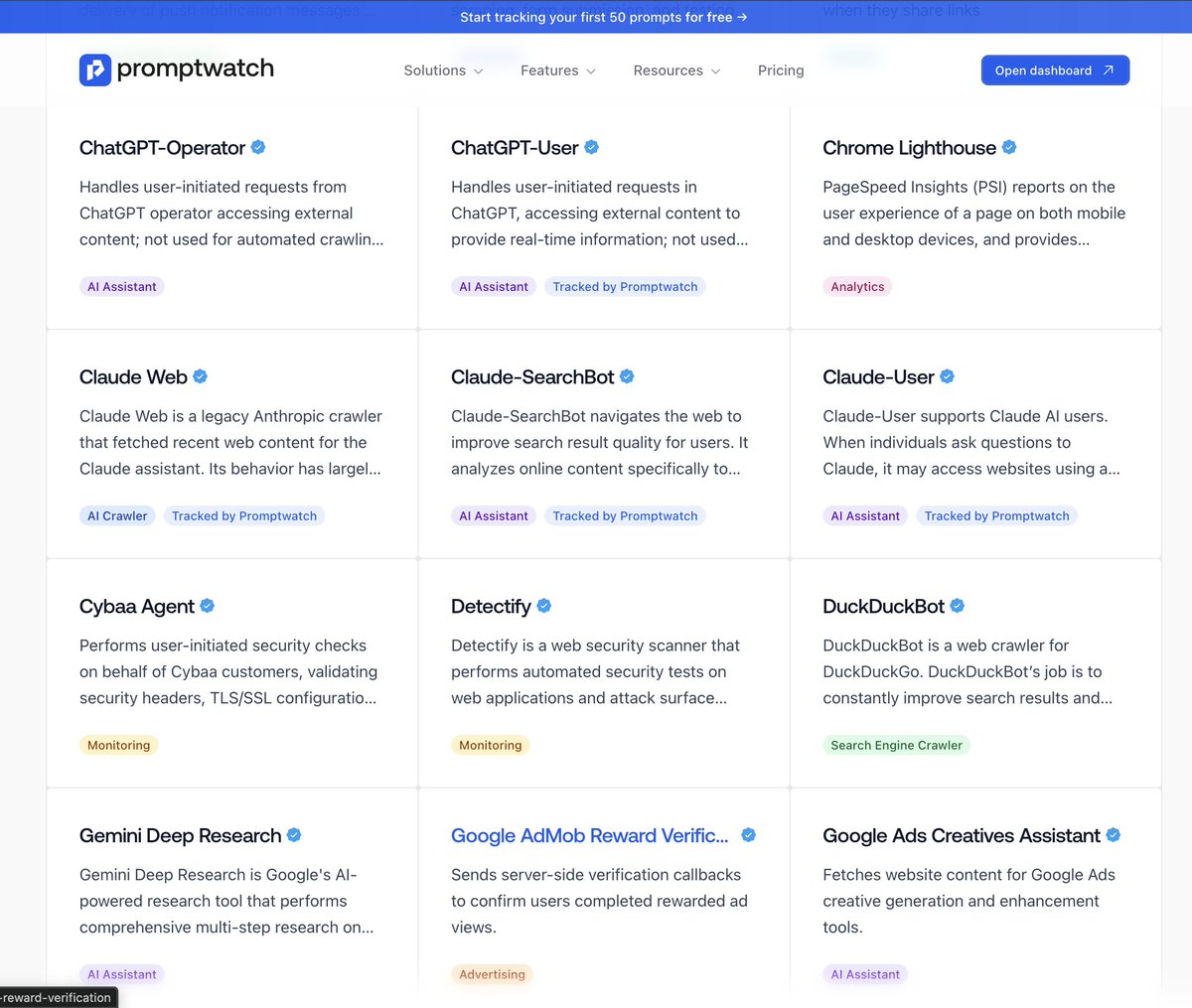Image resolution: width=1192 pixels, height=1008 pixels.
Task: Click AI Assistant tag on Claude-User card
Action: click(x=865, y=516)
